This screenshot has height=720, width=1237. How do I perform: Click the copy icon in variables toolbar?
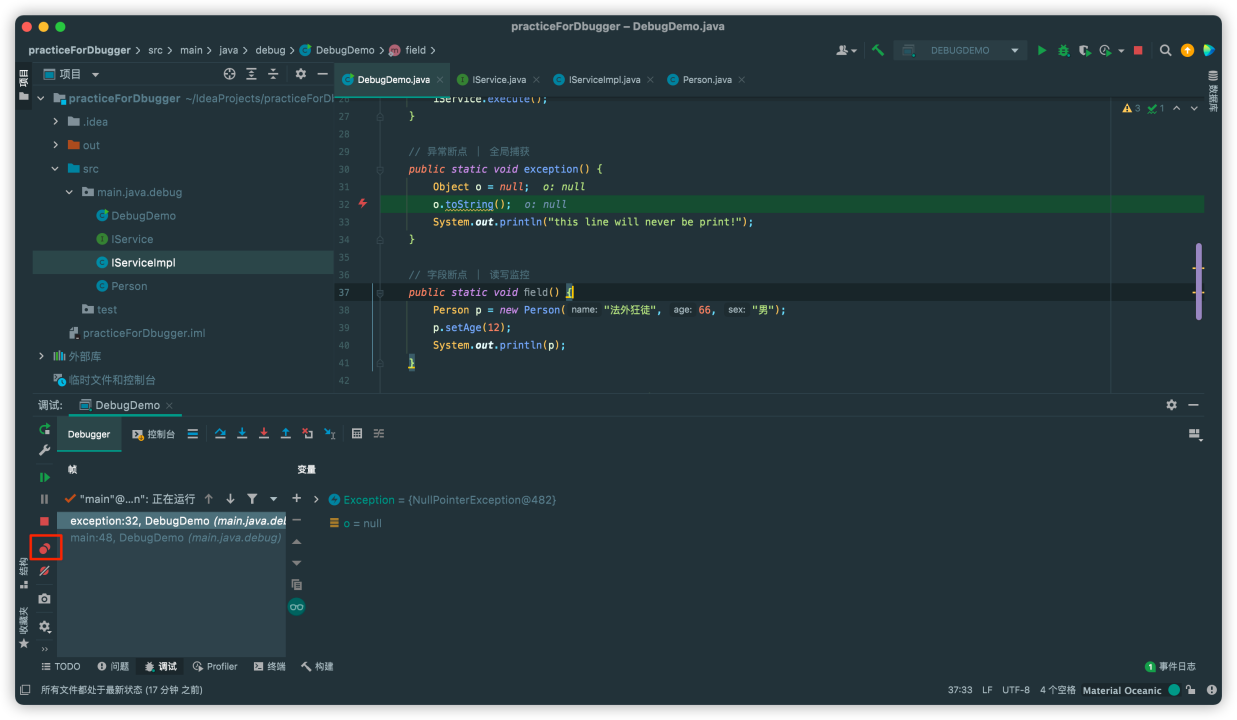(296, 584)
